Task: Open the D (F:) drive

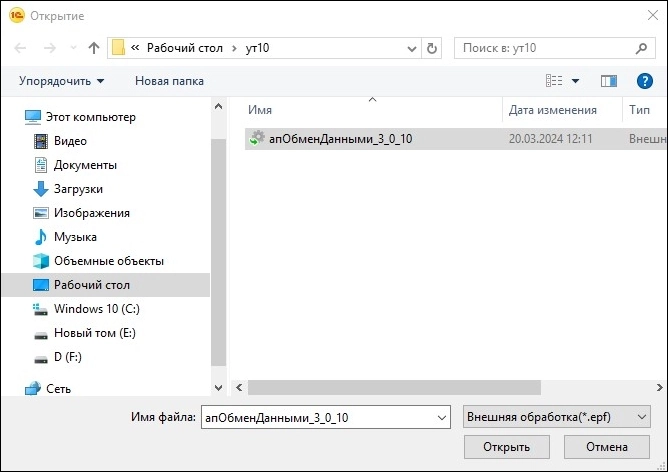Action: coord(68,357)
